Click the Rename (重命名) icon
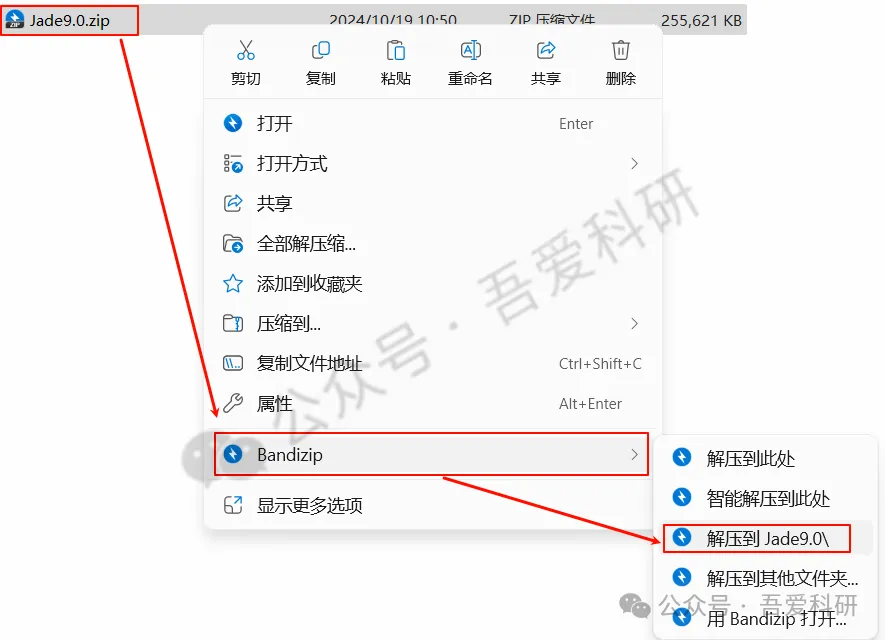 pos(470,50)
